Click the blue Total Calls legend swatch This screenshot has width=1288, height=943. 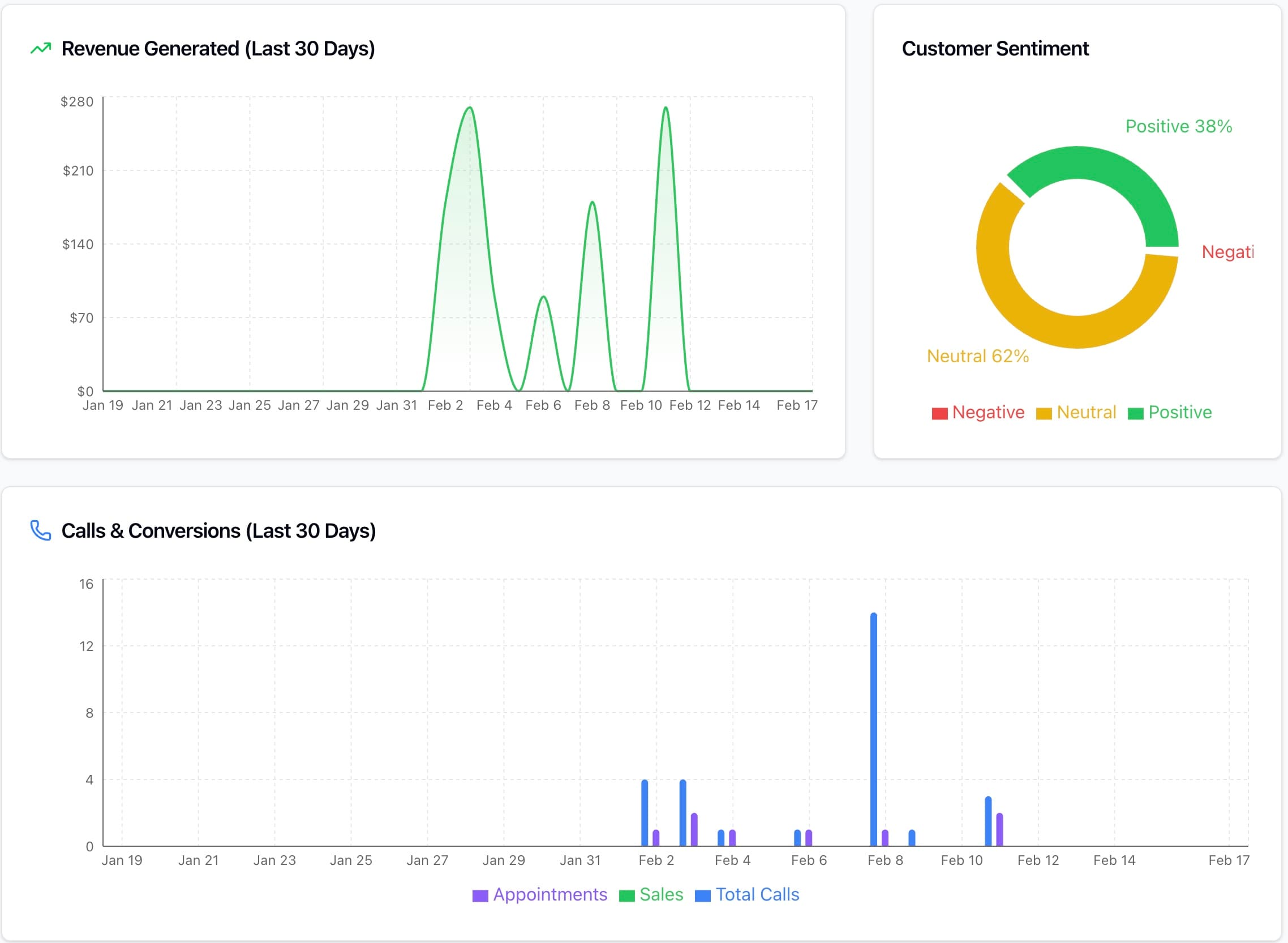[x=702, y=894]
